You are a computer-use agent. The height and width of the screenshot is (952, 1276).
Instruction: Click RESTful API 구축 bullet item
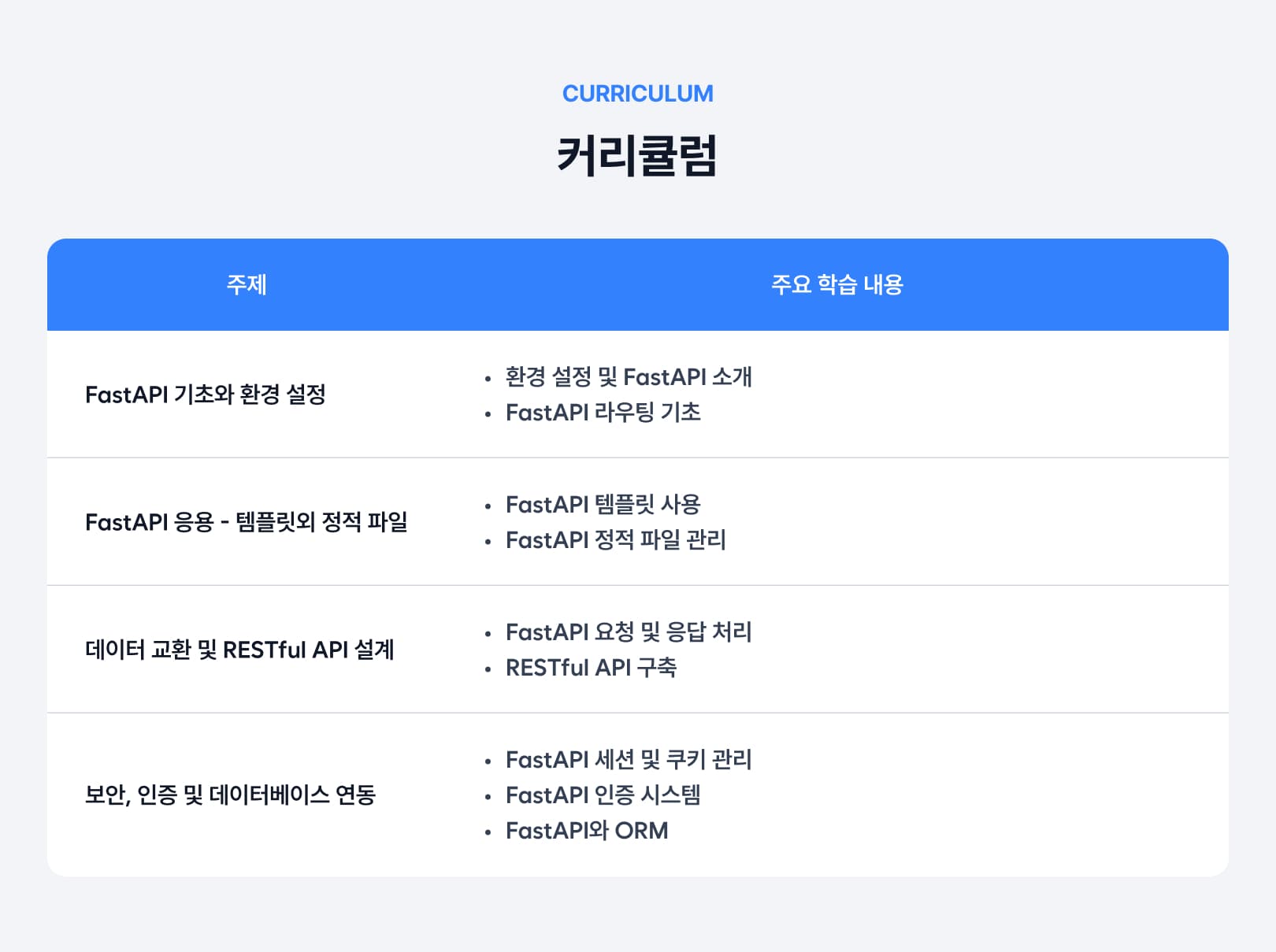click(x=592, y=668)
